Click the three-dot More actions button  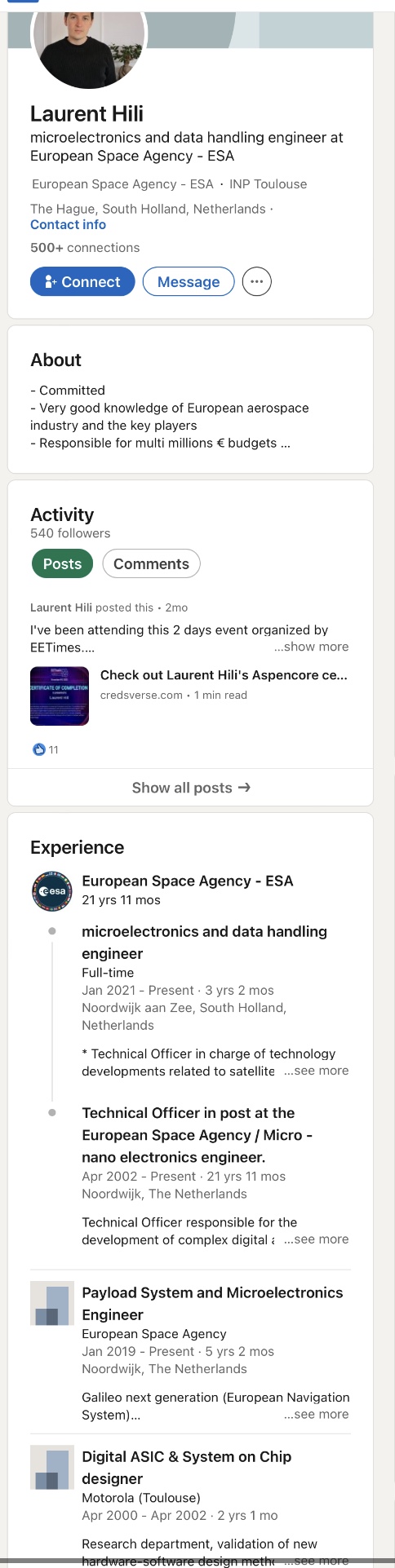257,282
